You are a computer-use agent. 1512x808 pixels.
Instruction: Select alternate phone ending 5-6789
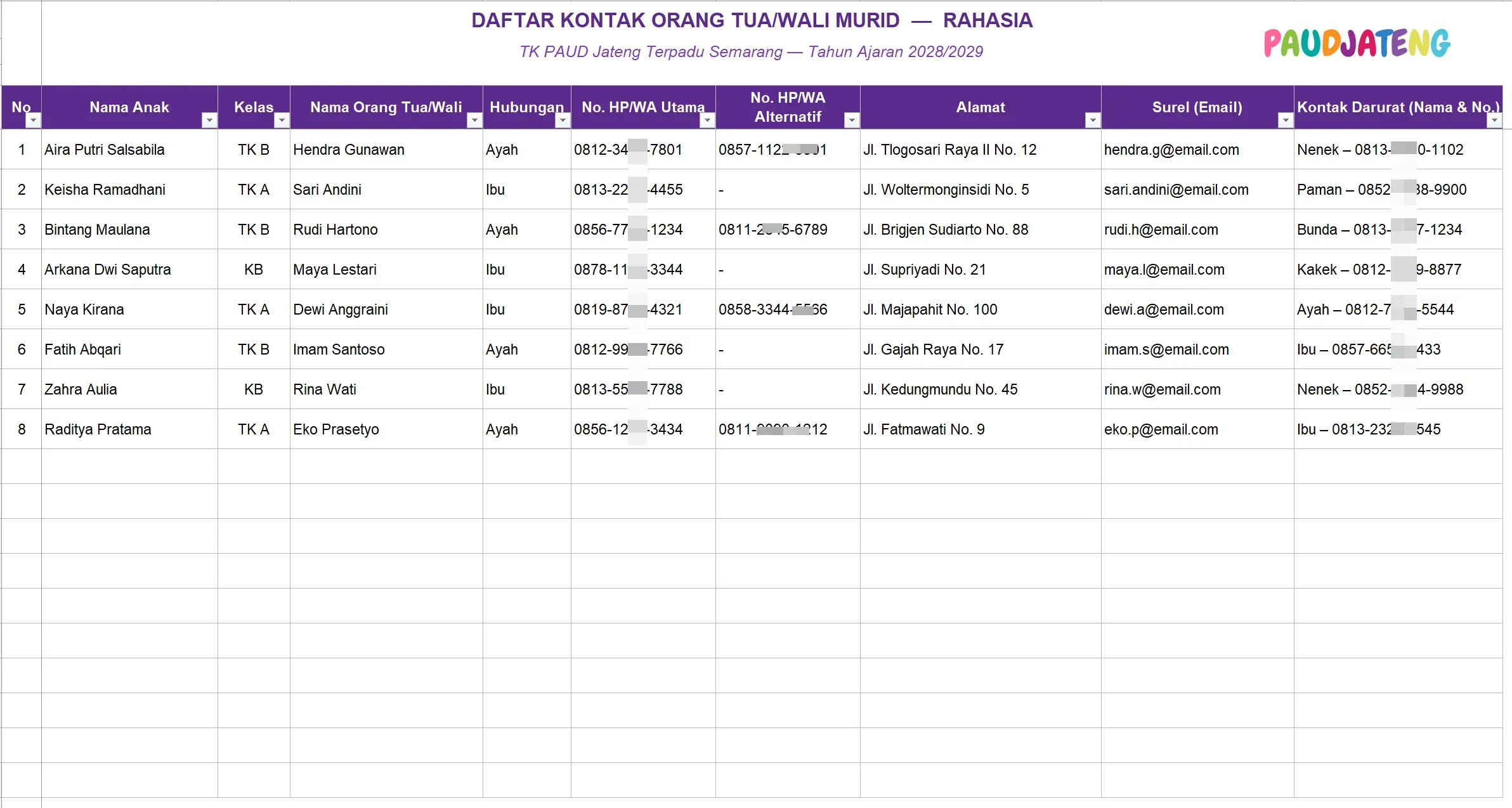[x=788, y=230]
